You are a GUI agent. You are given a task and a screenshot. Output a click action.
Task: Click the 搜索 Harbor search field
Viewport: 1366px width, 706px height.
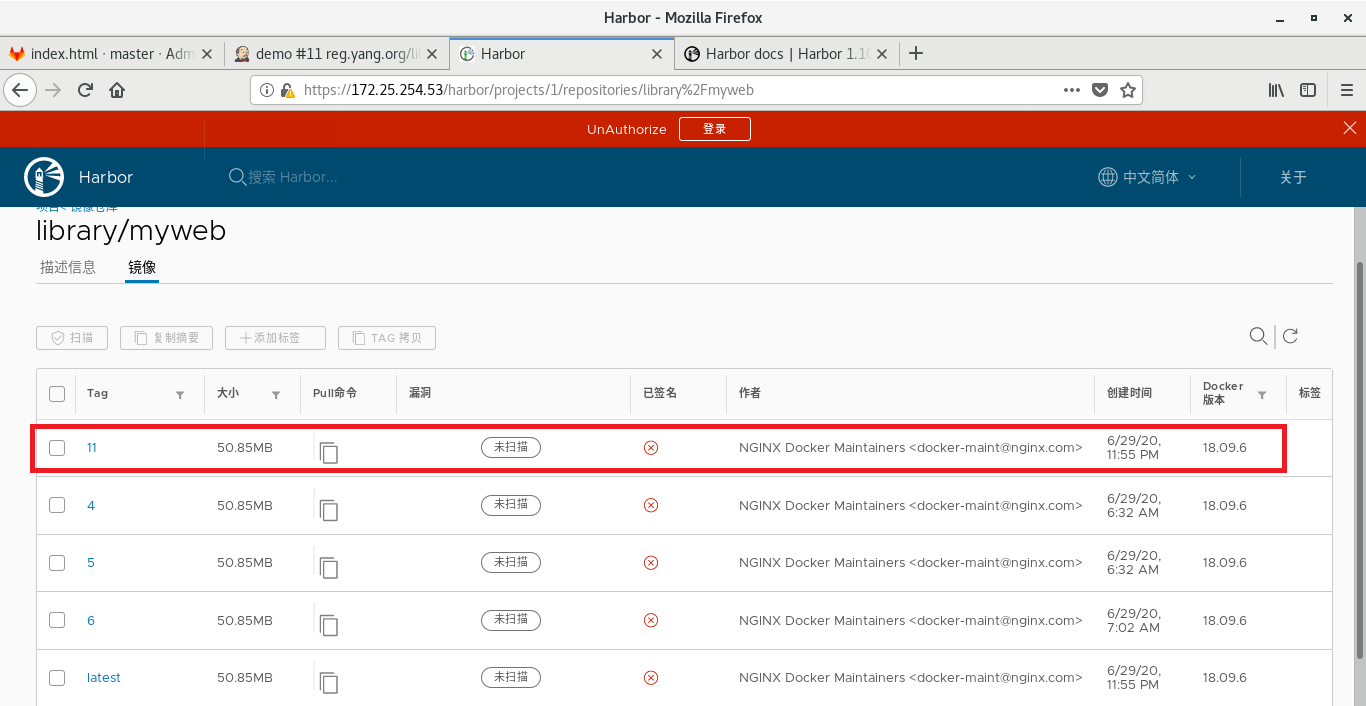(x=293, y=177)
